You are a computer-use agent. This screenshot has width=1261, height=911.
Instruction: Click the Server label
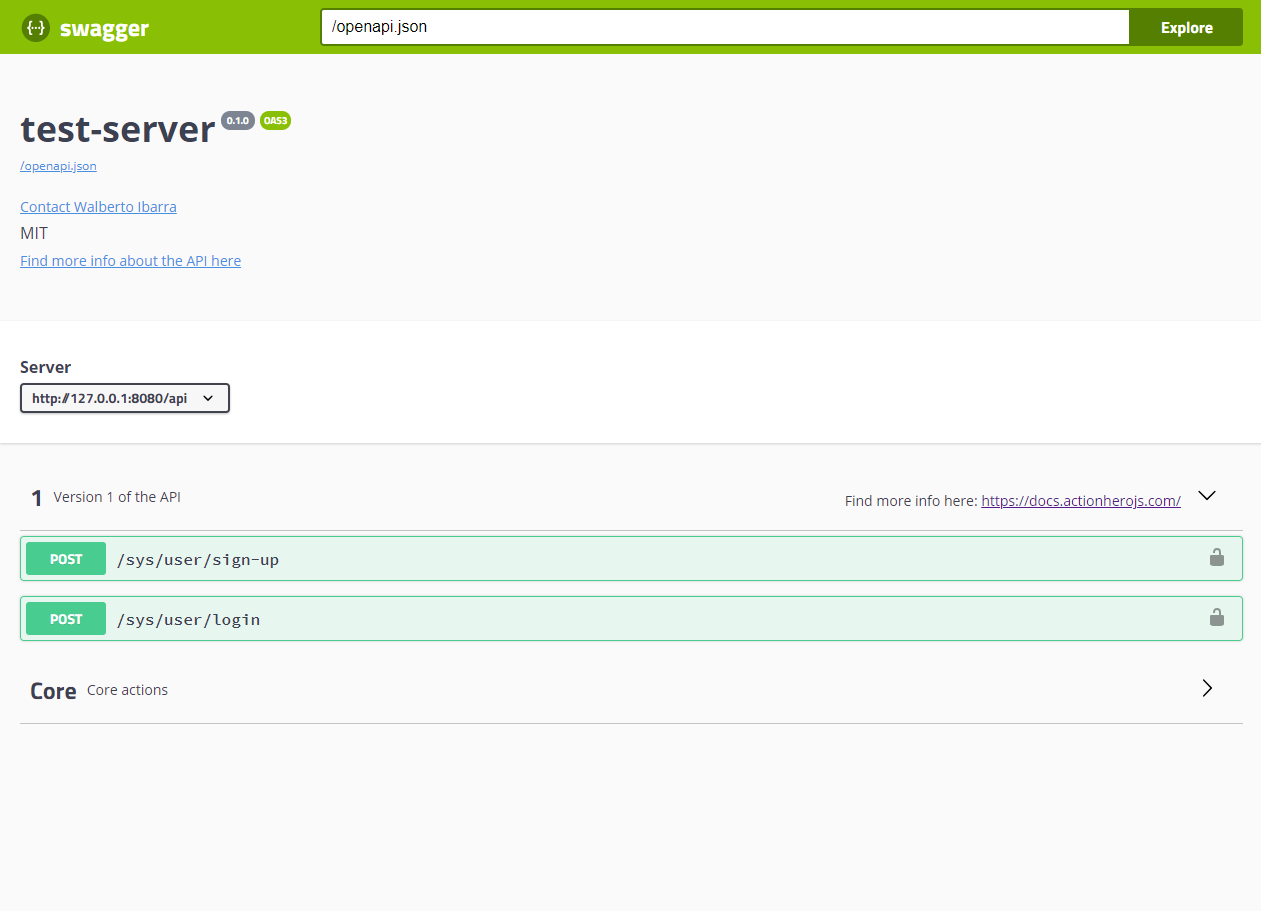(45, 367)
